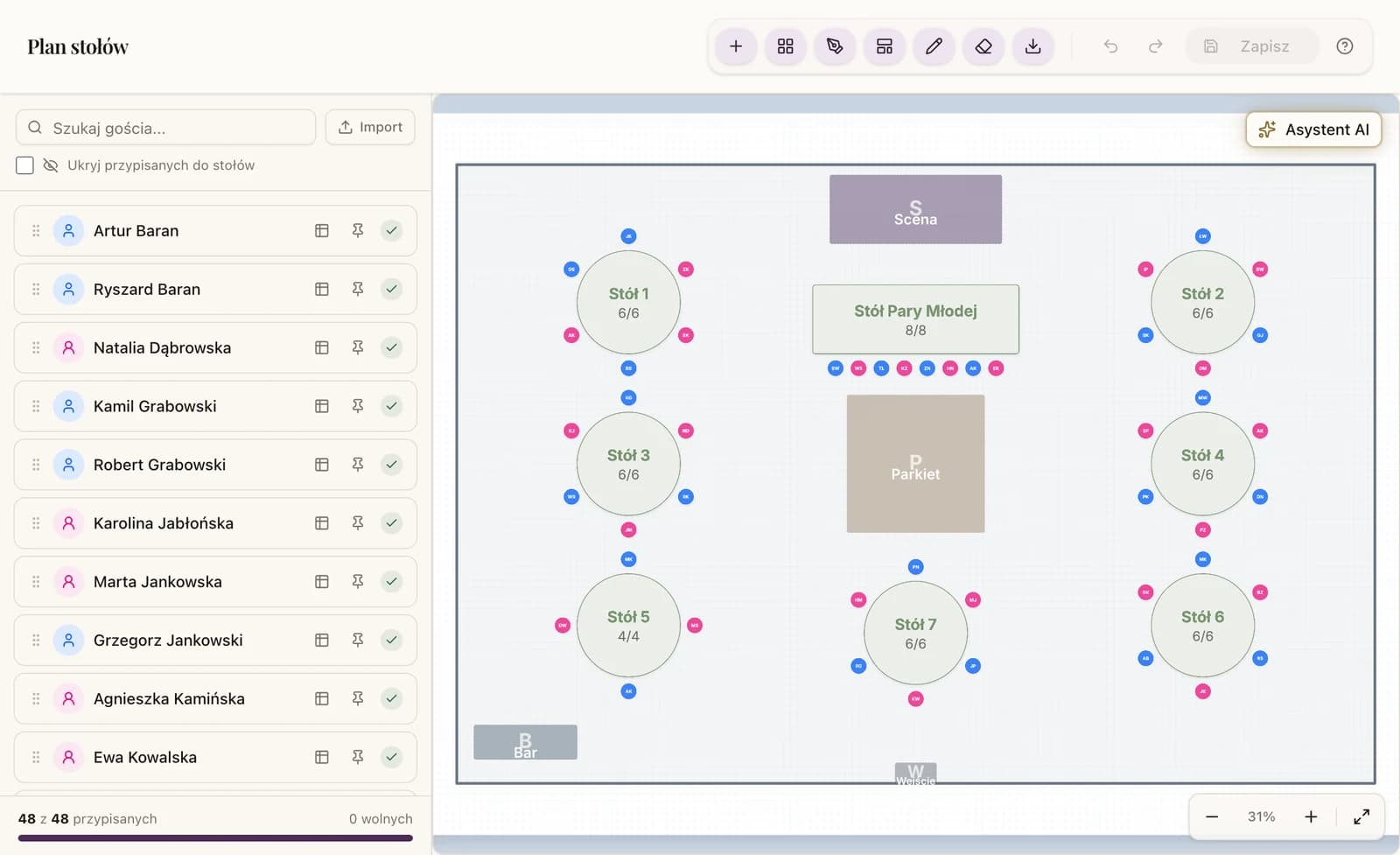Select the eraser tool
Viewport: 1400px width, 855px height.
(983, 46)
